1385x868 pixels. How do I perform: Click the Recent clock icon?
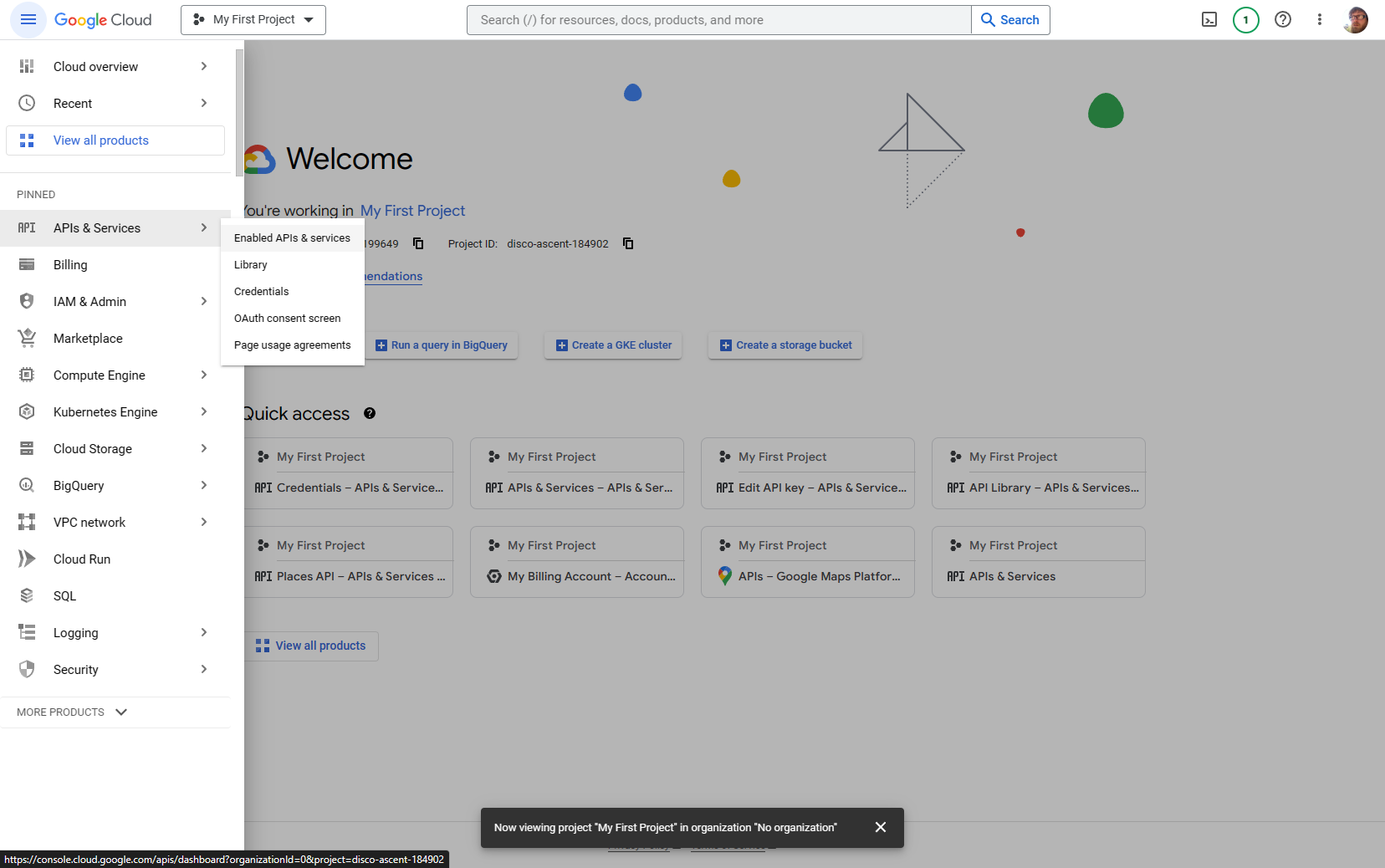point(27,103)
